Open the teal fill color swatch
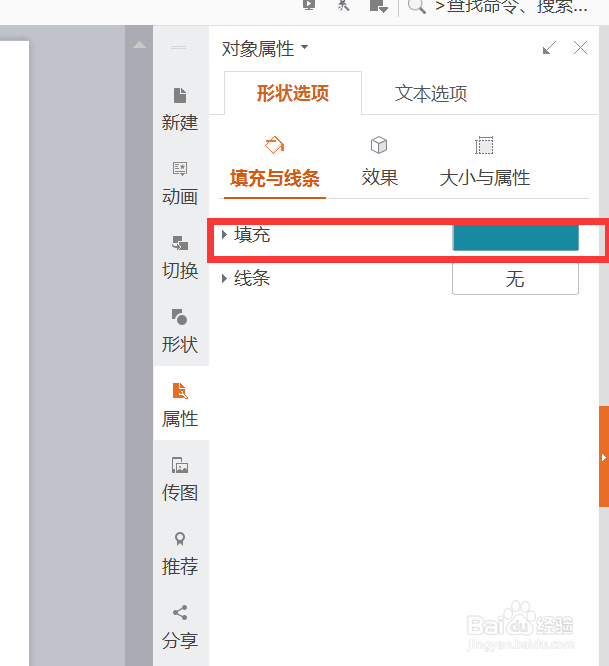The image size is (609, 666). tap(516, 238)
